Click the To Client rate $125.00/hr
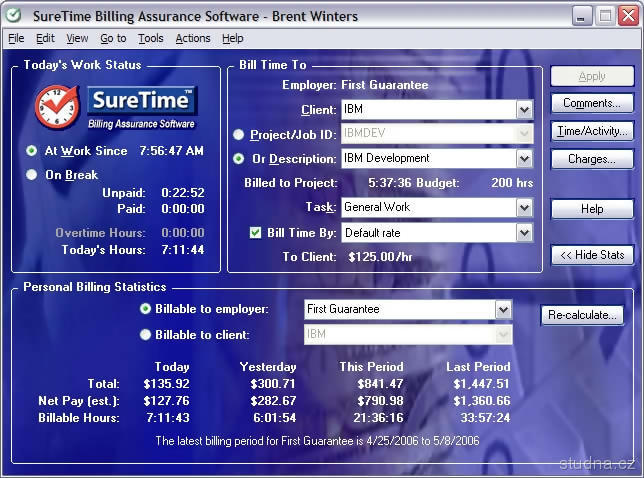This screenshot has width=644, height=478. click(x=380, y=257)
